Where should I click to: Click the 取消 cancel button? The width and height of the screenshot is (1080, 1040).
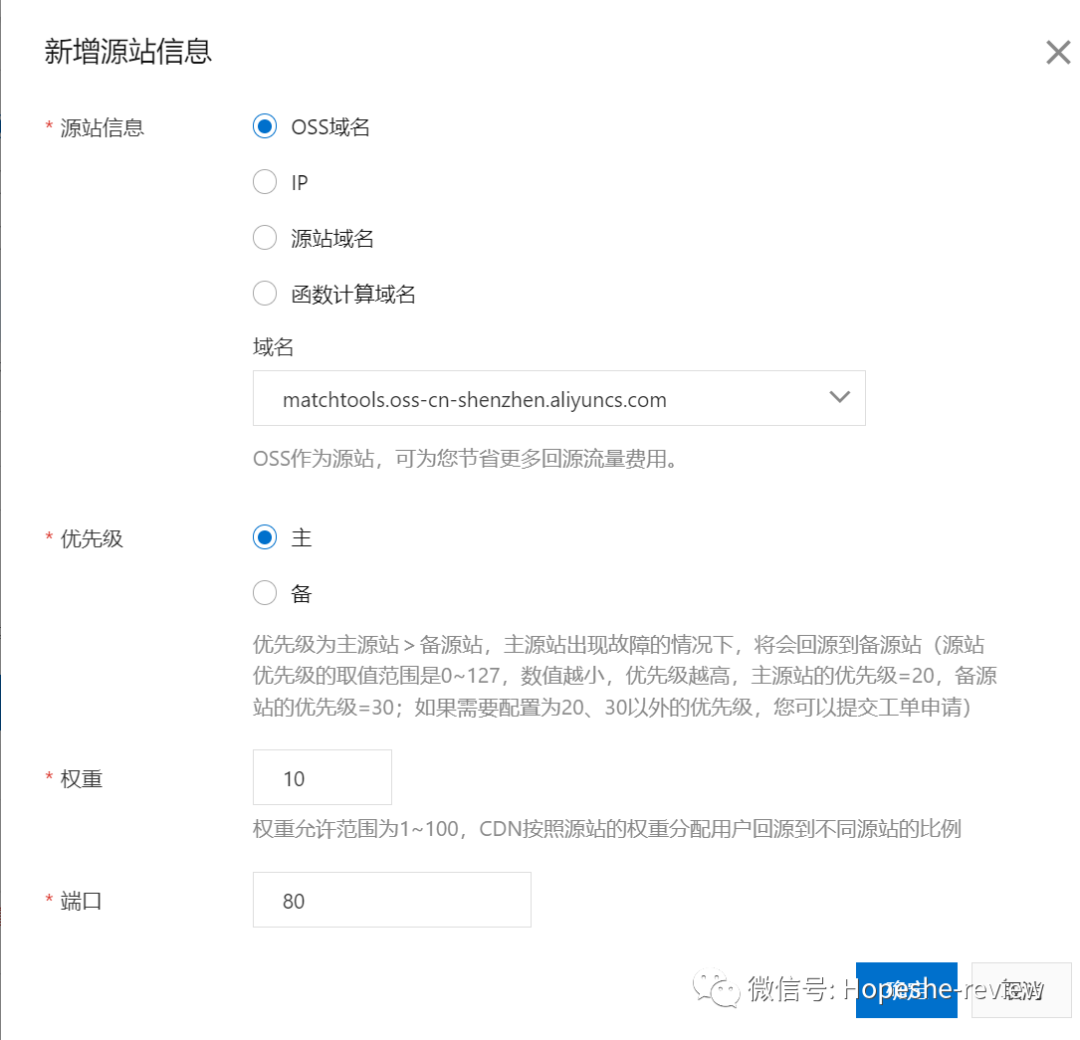coord(1020,990)
